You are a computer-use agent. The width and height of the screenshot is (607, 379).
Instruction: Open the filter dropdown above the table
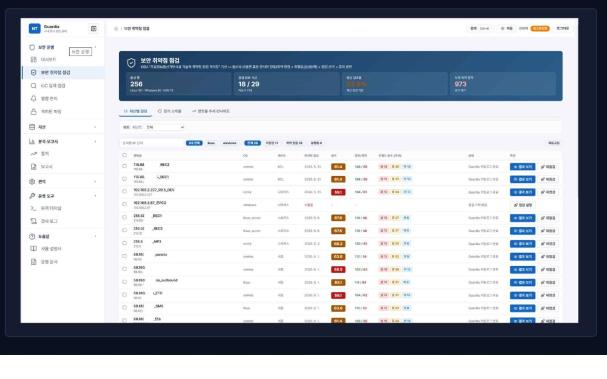click(165, 127)
